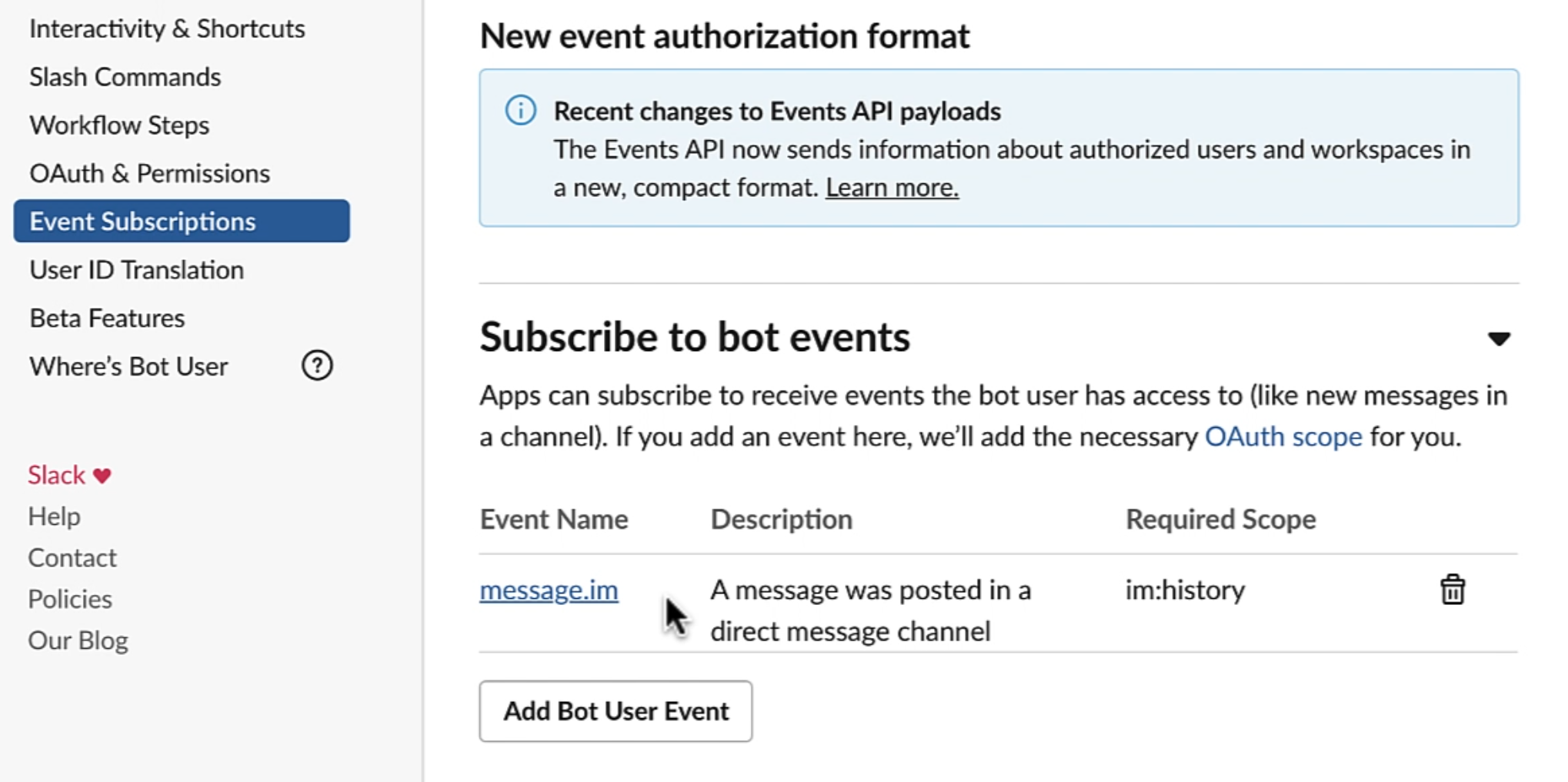Viewport: 1568px width, 782px height.
Task: Open the Contact link
Action: click(x=72, y=557)
